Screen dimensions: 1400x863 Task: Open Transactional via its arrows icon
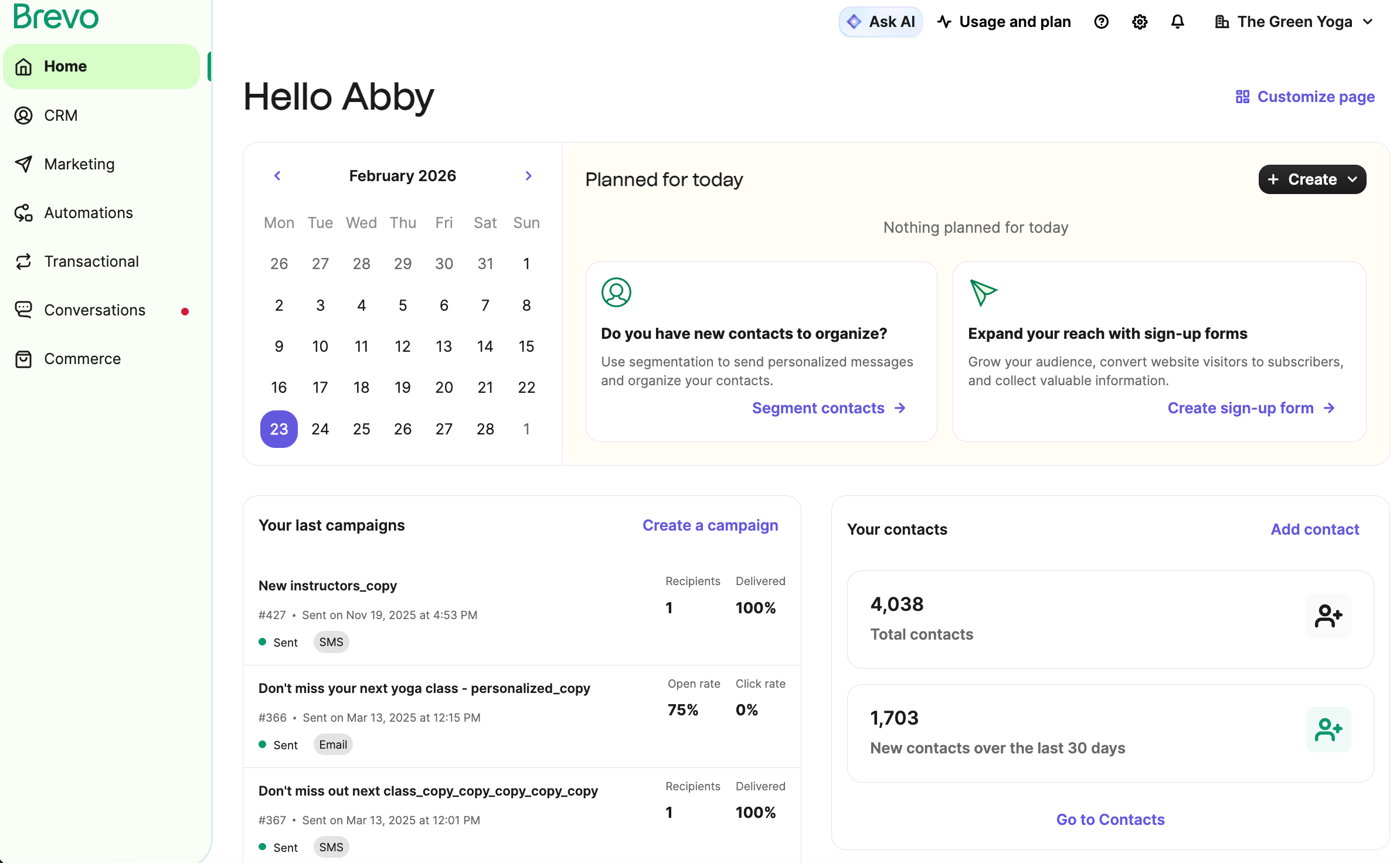[x=23, y=261]
